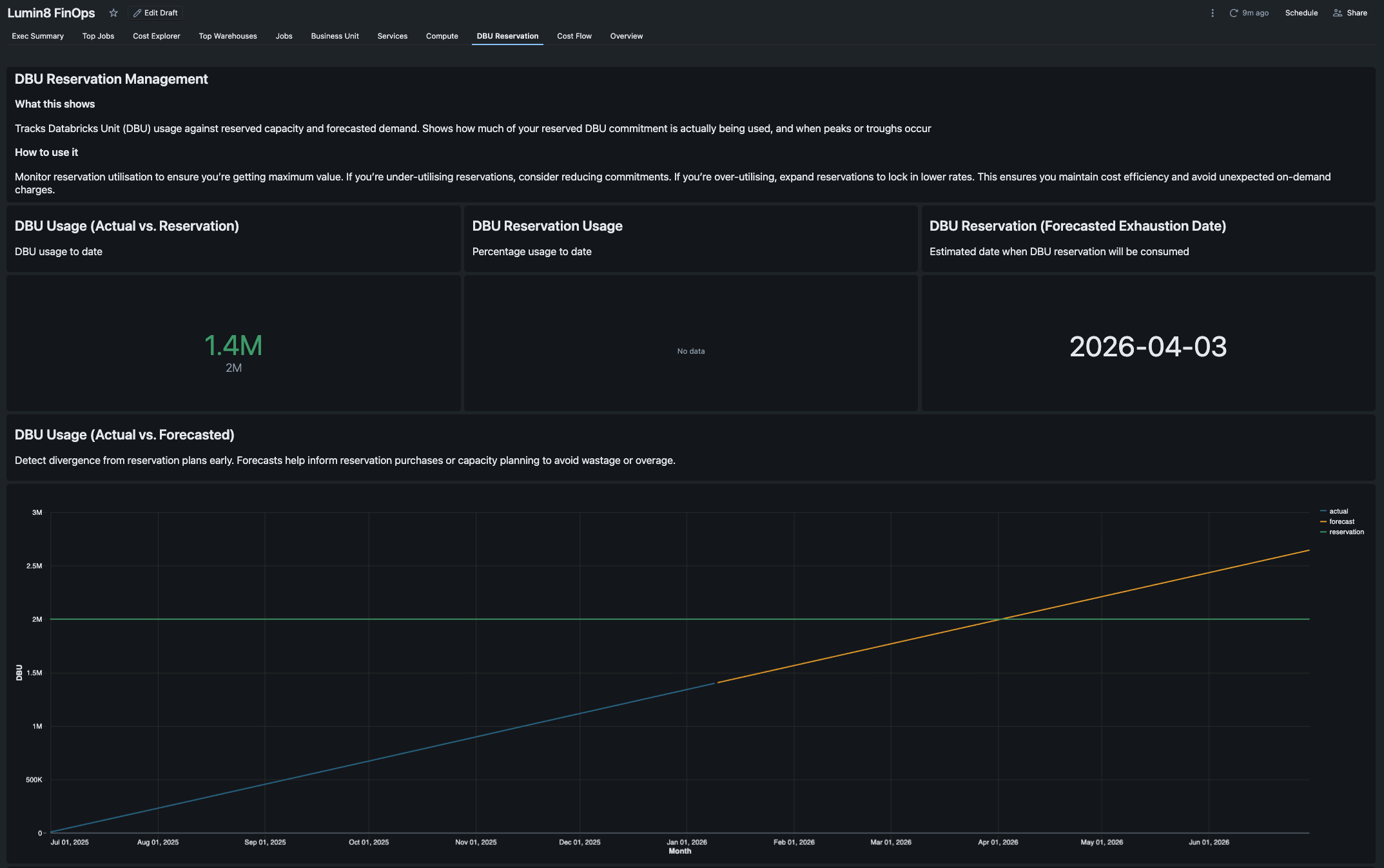1384x868 pixels.
Task: Select the Top Warehouses tab
Action: tap(228, 36)
